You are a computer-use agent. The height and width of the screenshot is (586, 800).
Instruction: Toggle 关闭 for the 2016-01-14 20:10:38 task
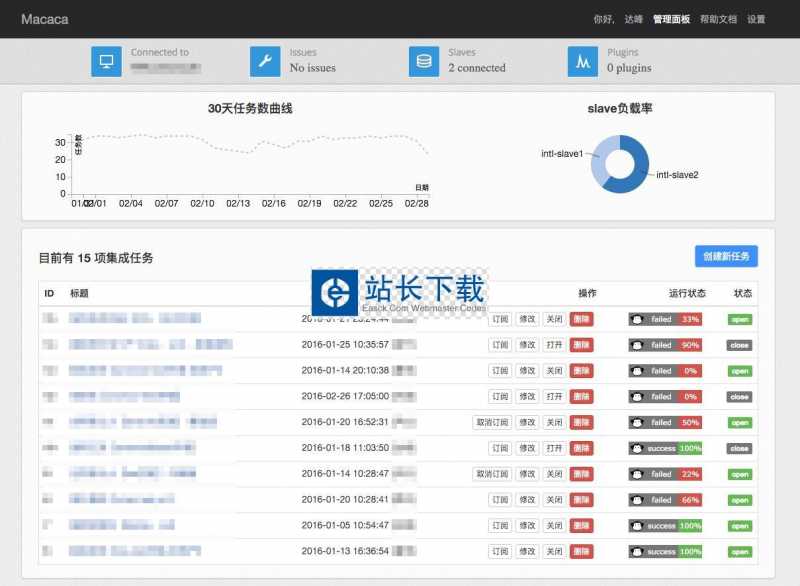click(x=554, y=371)
